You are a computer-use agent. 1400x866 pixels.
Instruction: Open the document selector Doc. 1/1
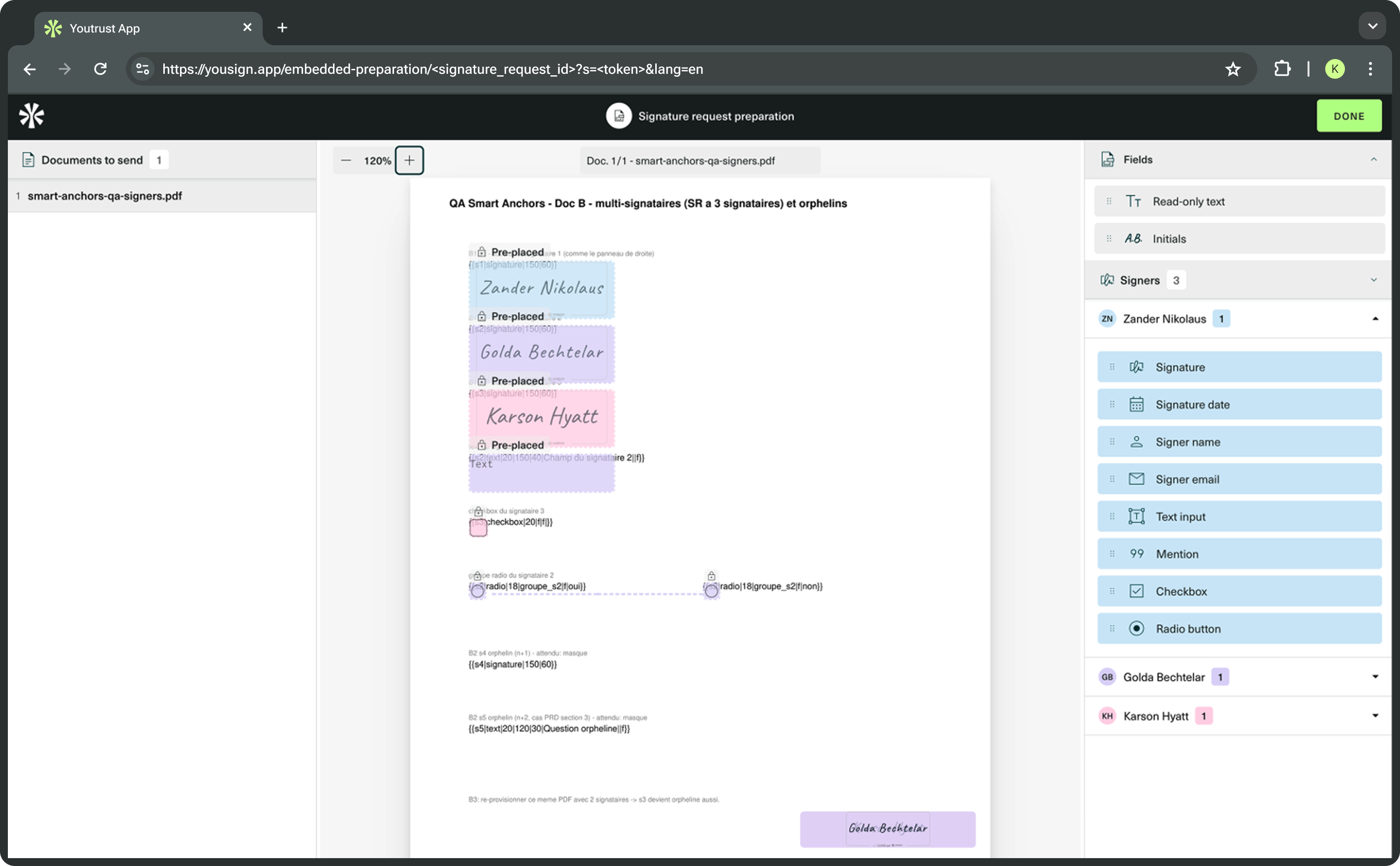click(700, 160)
